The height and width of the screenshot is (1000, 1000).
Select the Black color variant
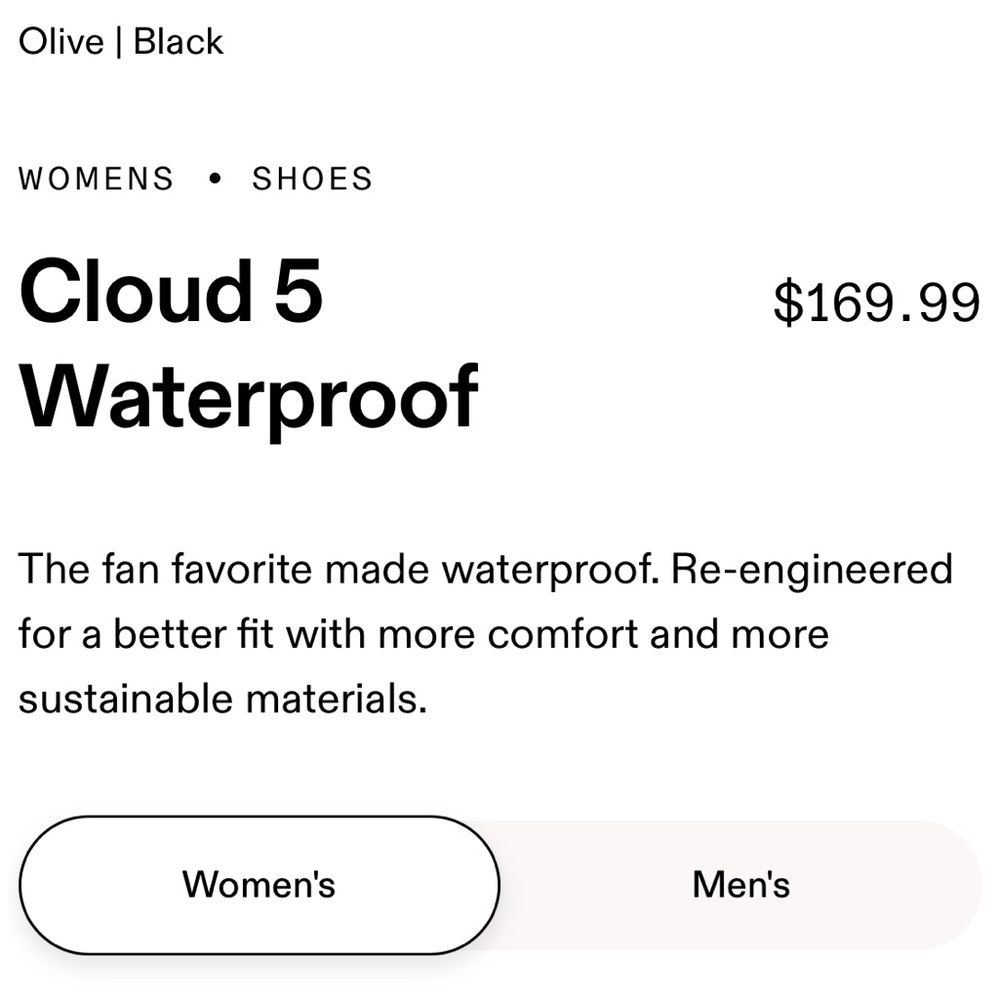180,41
